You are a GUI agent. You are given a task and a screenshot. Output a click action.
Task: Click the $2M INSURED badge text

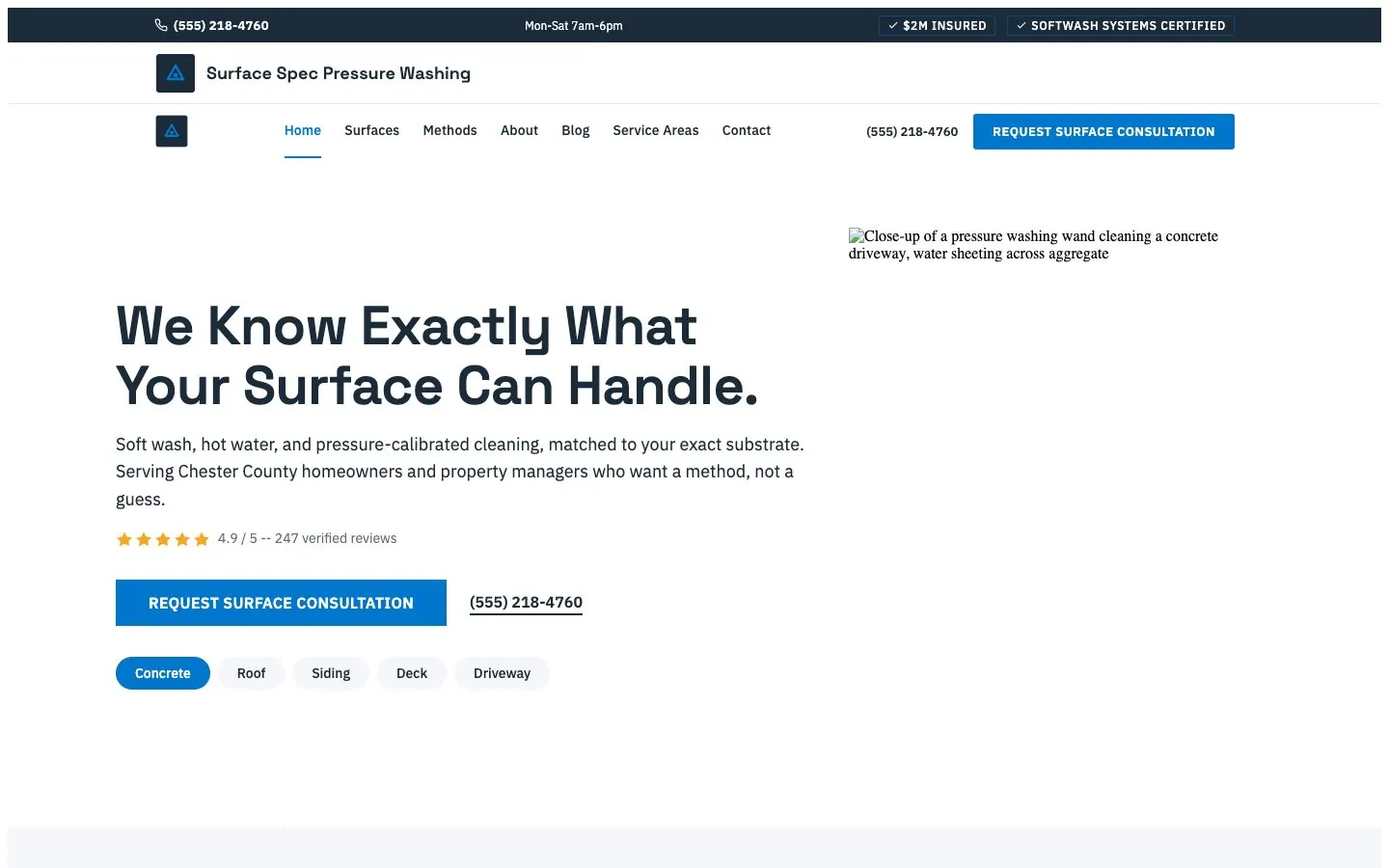pos(944,26)
